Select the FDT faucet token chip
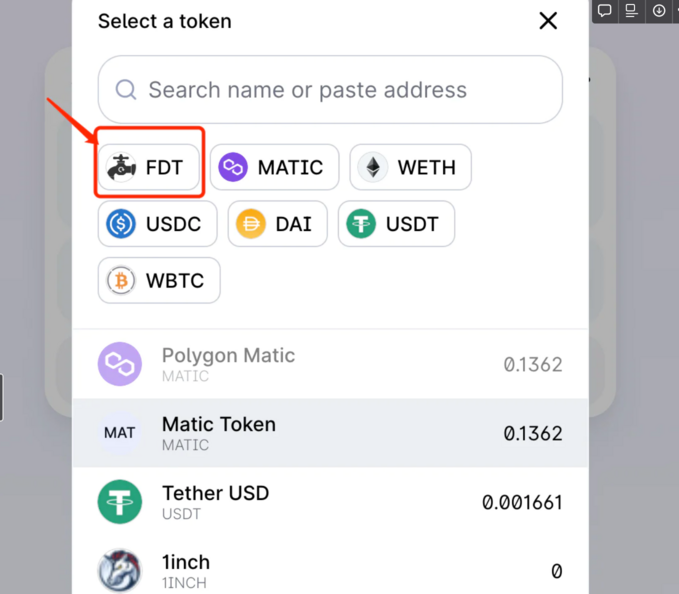This screenshot has width=679, height=594. (x=148, y=167)
